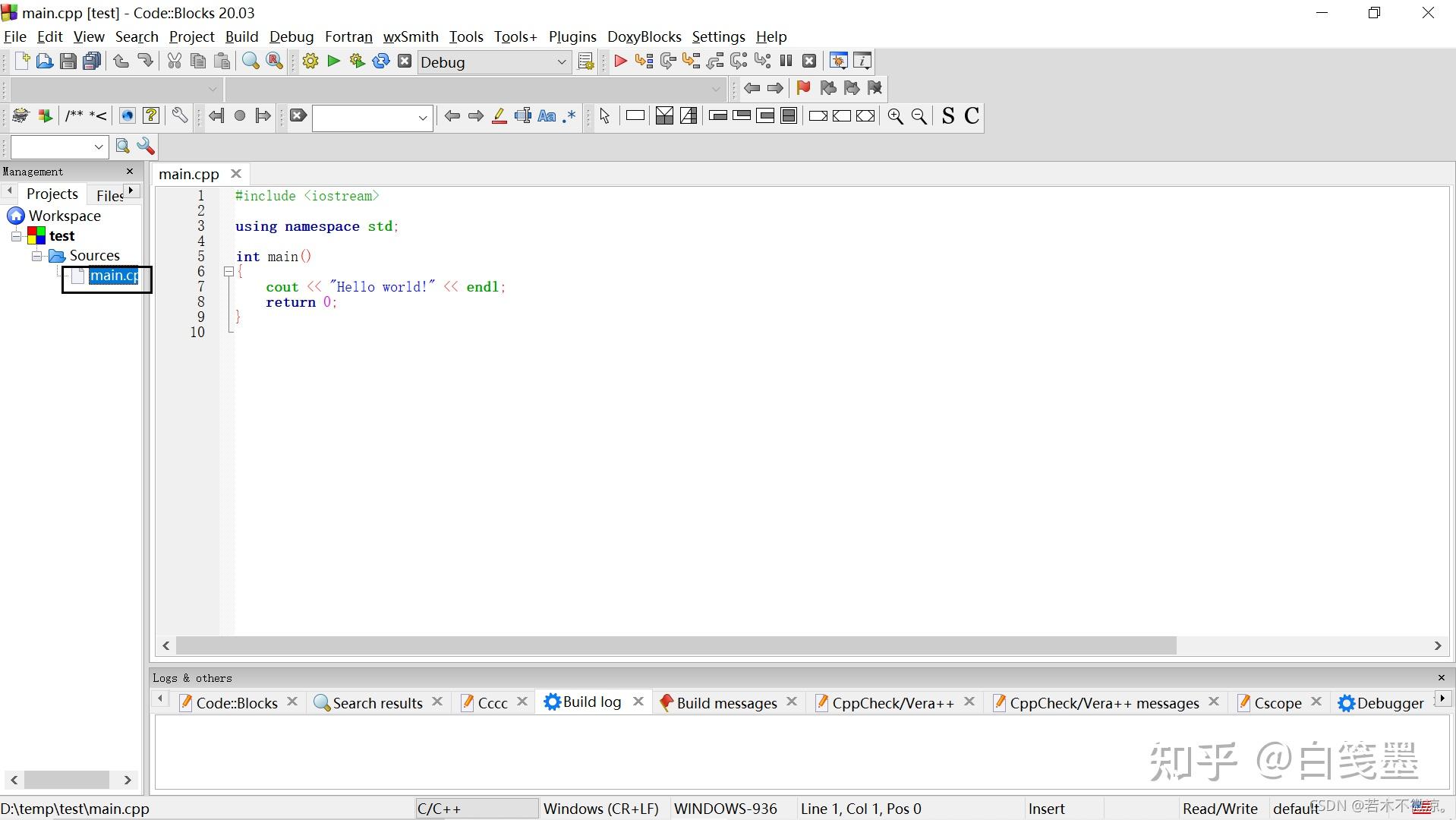Click the Find magnifier icon
The width and height of the screenshot is (1456, 820).
[251, 61]
